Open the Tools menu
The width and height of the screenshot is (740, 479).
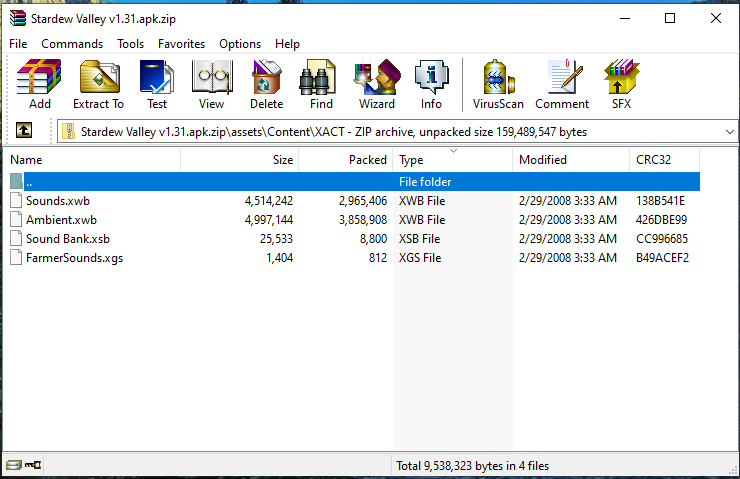click(130, 44)
